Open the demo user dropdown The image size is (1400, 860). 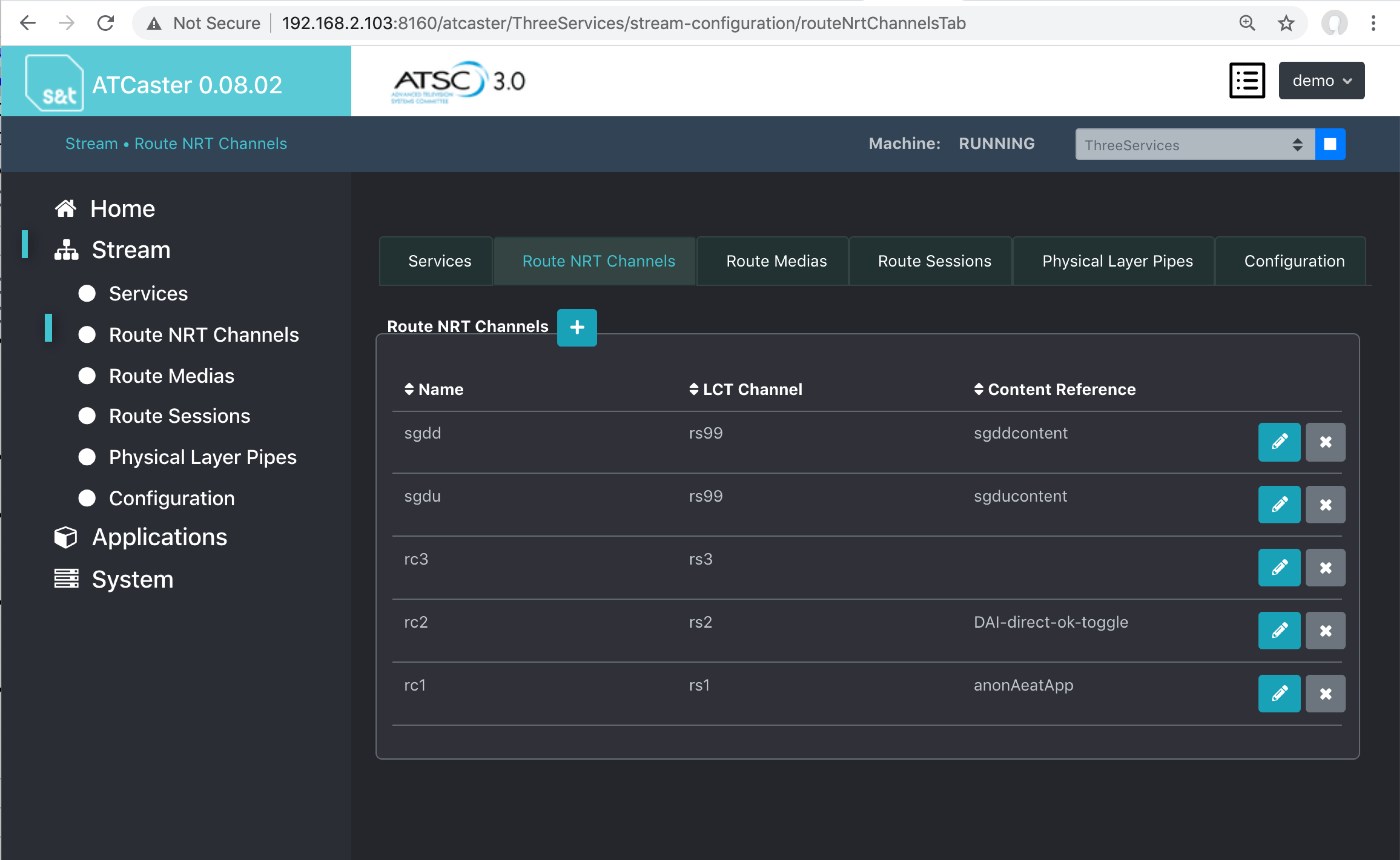(1320, 80)
